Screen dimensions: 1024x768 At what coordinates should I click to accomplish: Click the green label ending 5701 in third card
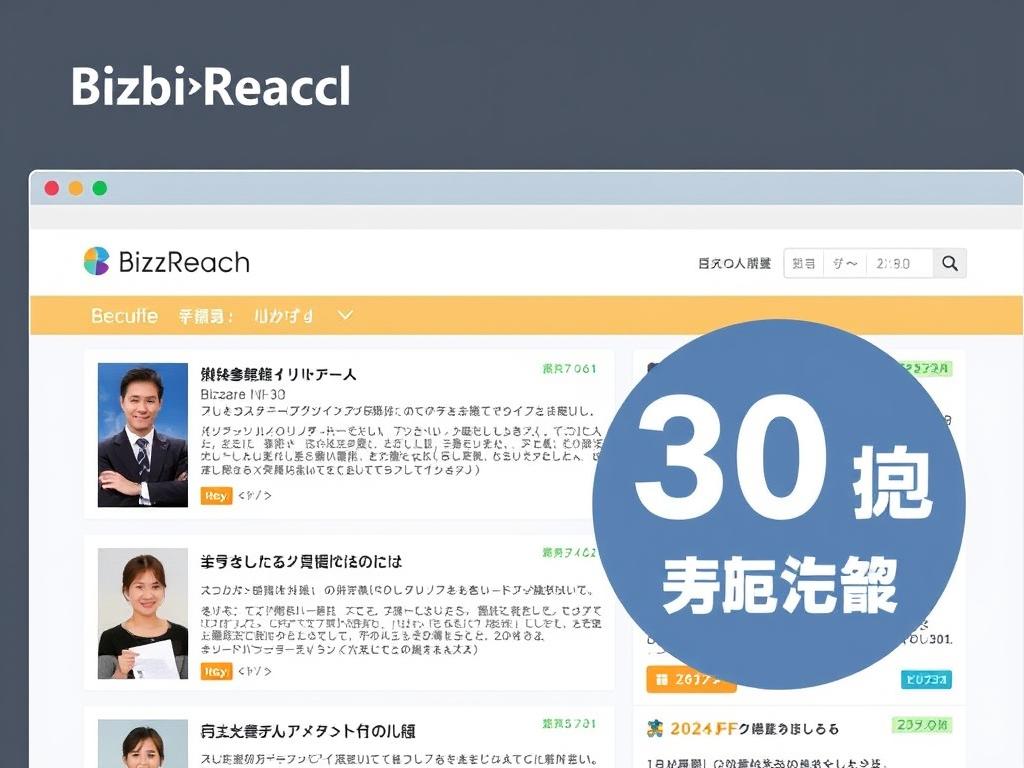click(569, 724)
